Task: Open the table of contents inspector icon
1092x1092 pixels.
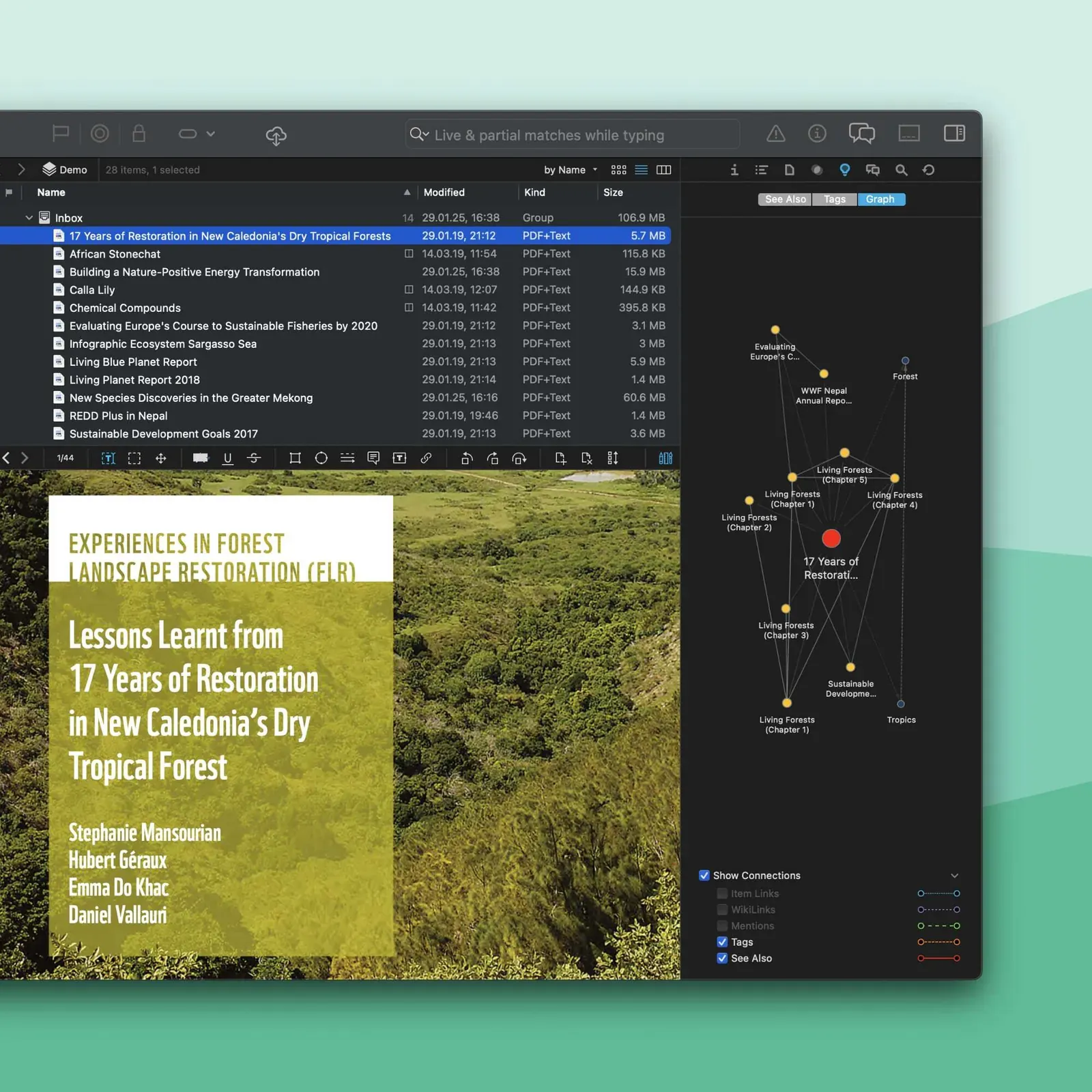Action: 762,170
